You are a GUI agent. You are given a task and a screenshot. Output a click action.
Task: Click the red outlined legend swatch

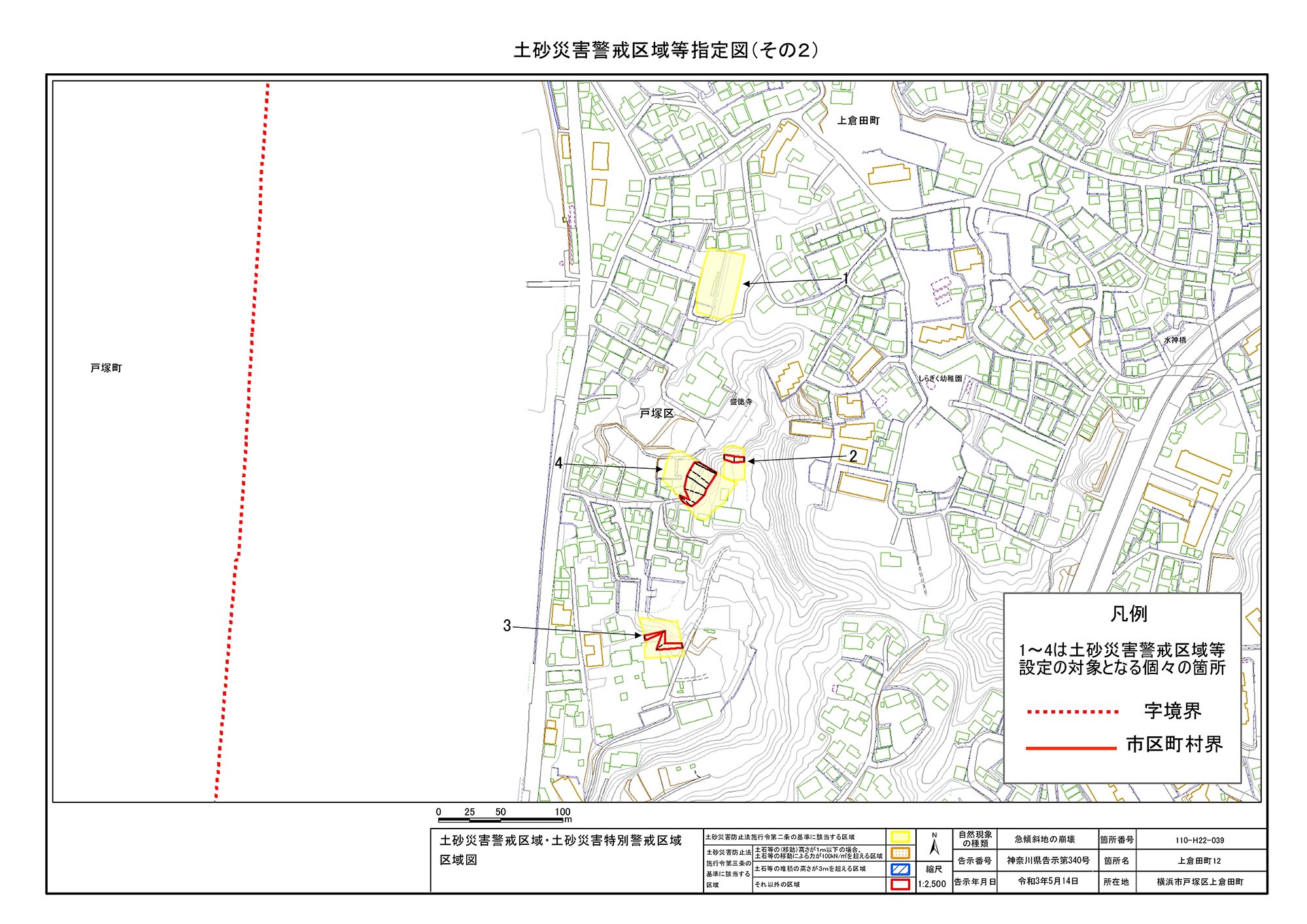[x=900, y=885]
